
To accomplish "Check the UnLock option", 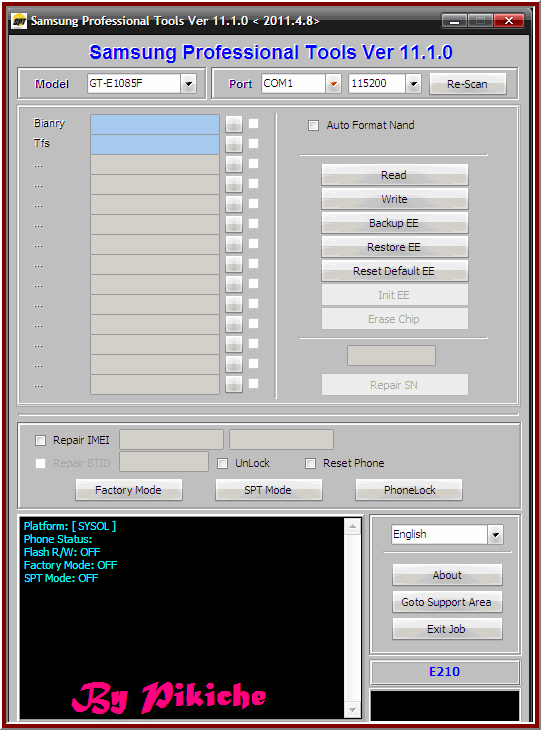I will [x=223, y=463].
